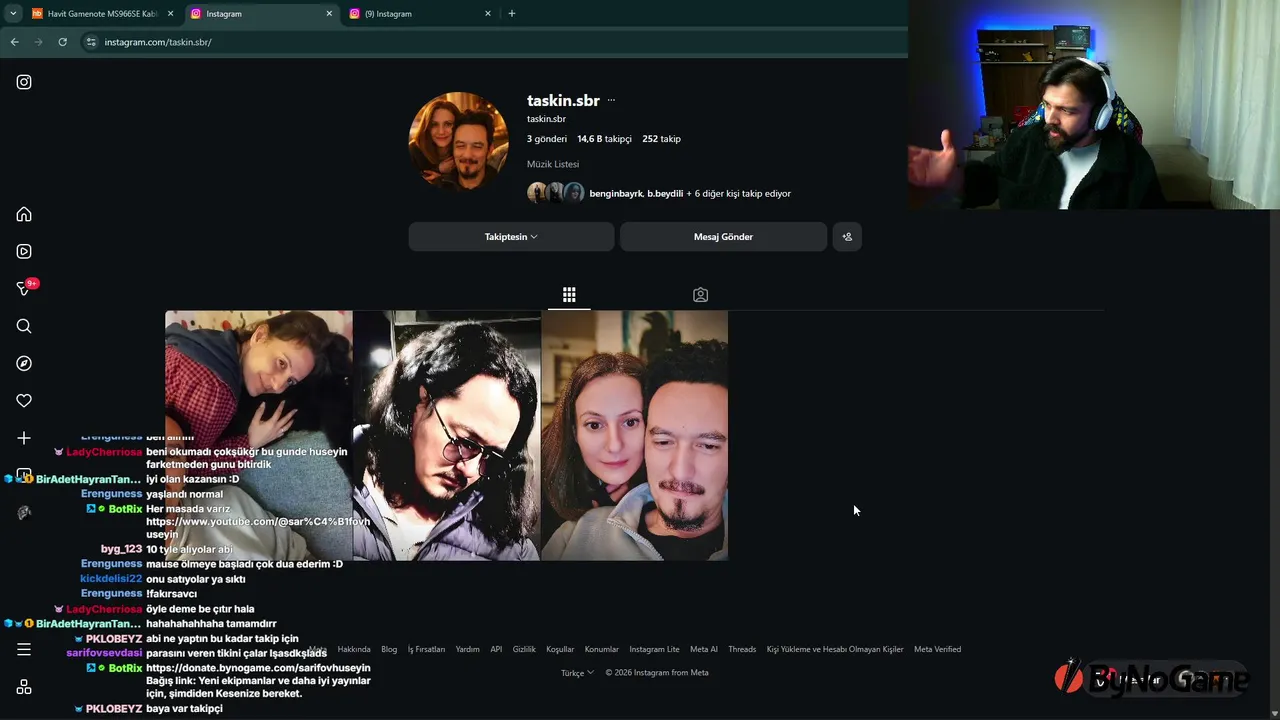Reload the page with refresh icon

(x=62, y=42)
